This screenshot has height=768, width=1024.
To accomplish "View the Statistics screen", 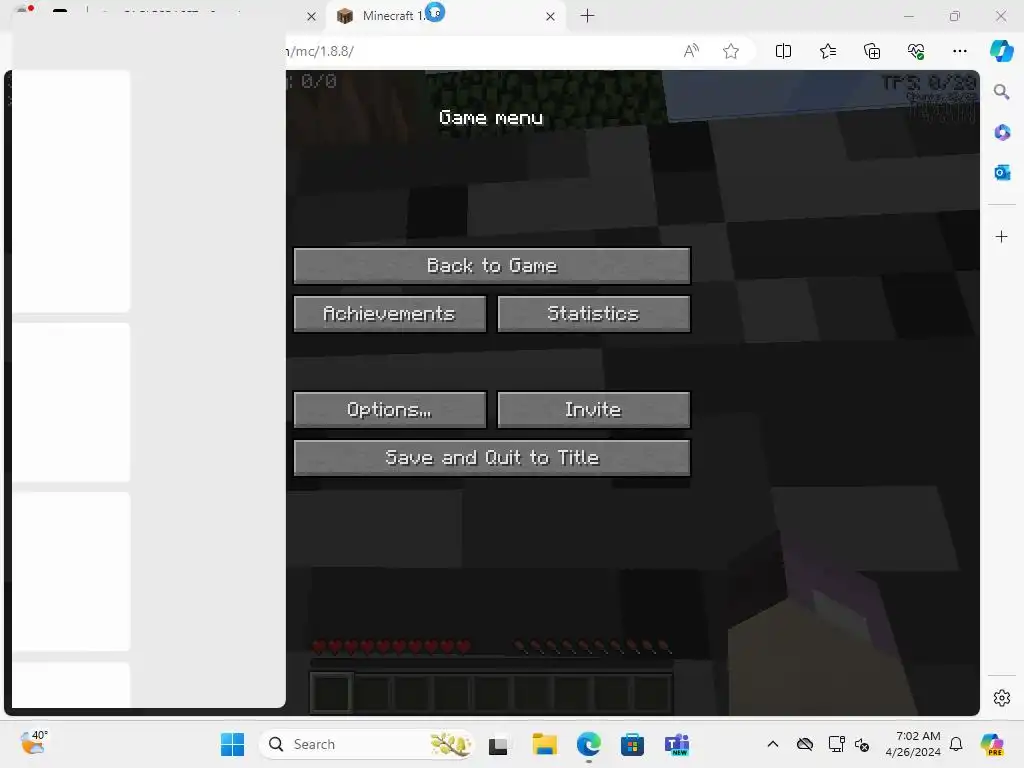I will pyautogui.click(x=594, y=313).
